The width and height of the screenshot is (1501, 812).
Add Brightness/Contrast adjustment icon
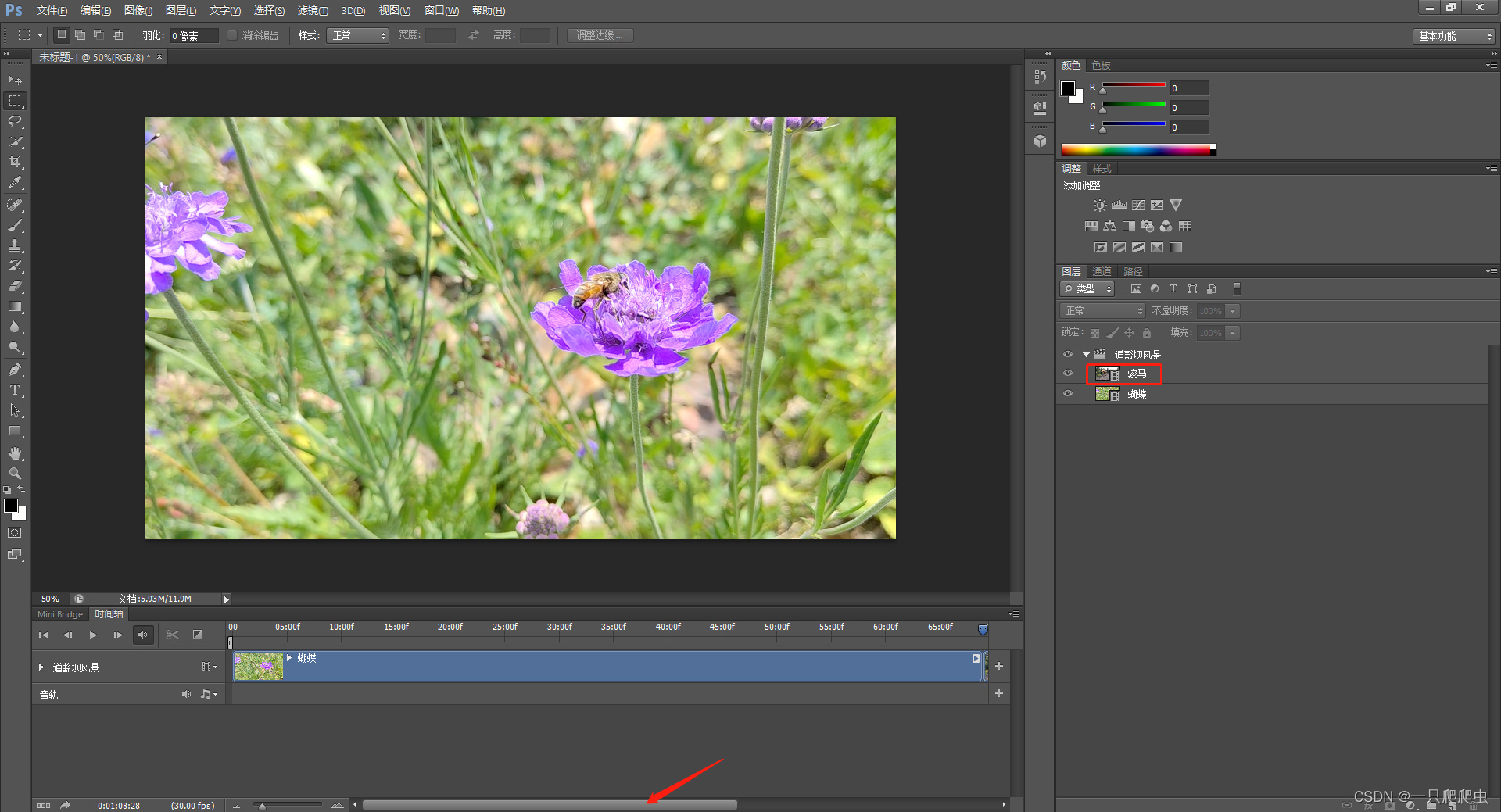[x=1100, y=206]
